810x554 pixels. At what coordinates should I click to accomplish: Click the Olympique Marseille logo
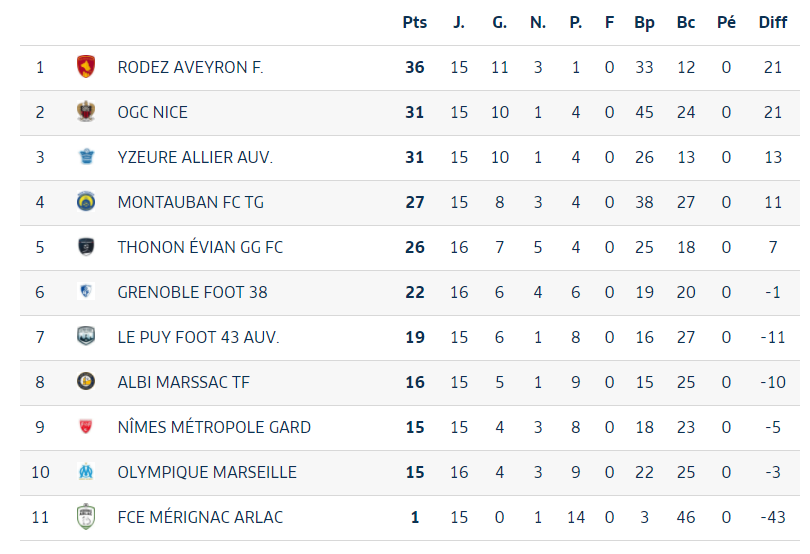coord(86,471)
